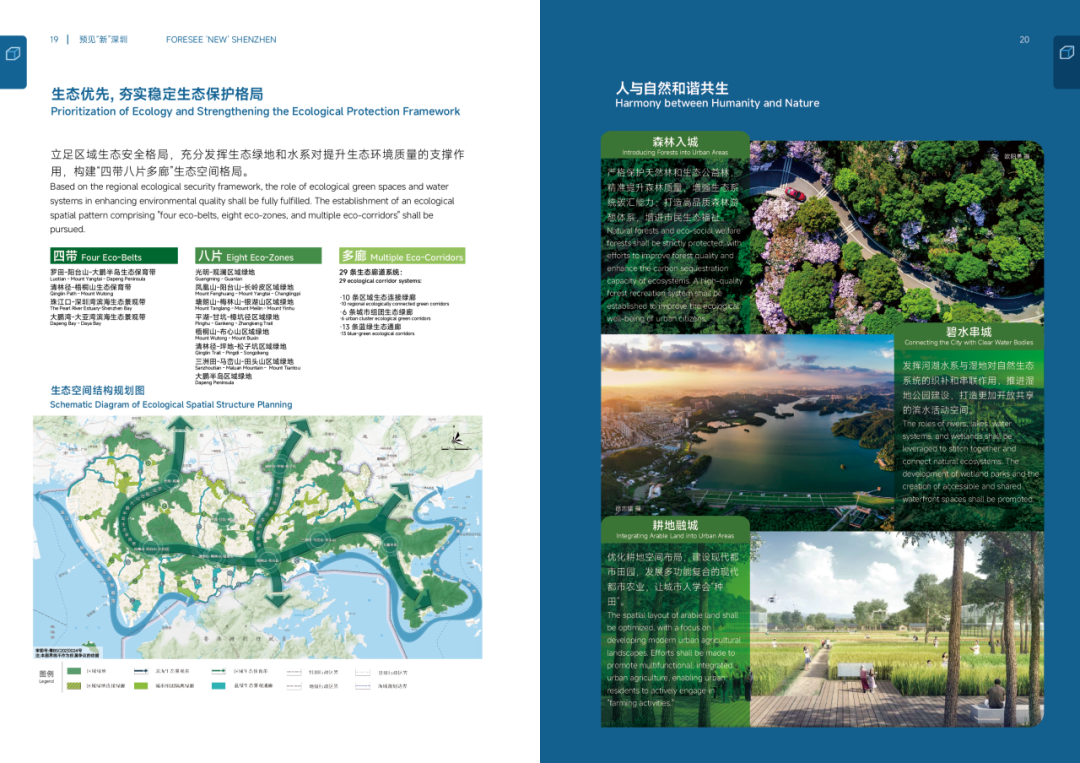This screenshot has width=1080, height=763.
Task: Click the cube icon on left page tab
Action: point(13,53)
